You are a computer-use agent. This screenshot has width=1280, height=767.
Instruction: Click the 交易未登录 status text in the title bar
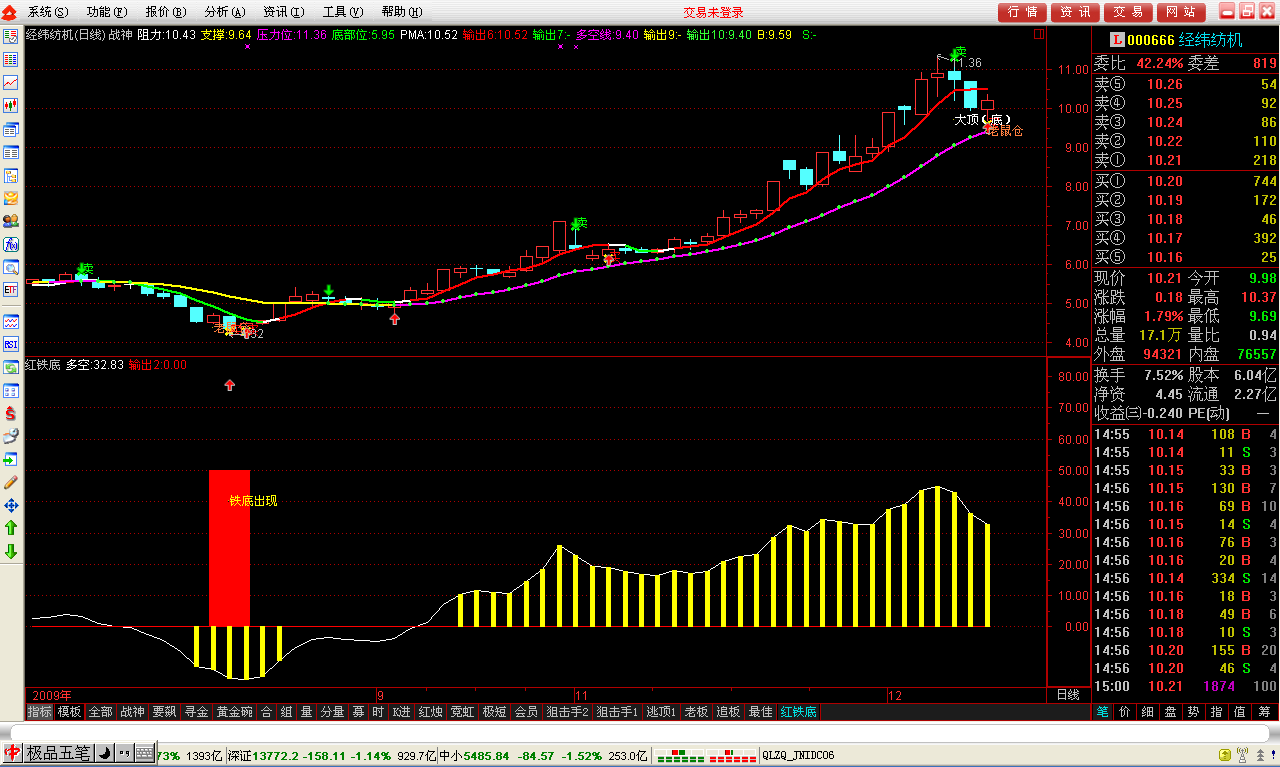click(713, 12)
